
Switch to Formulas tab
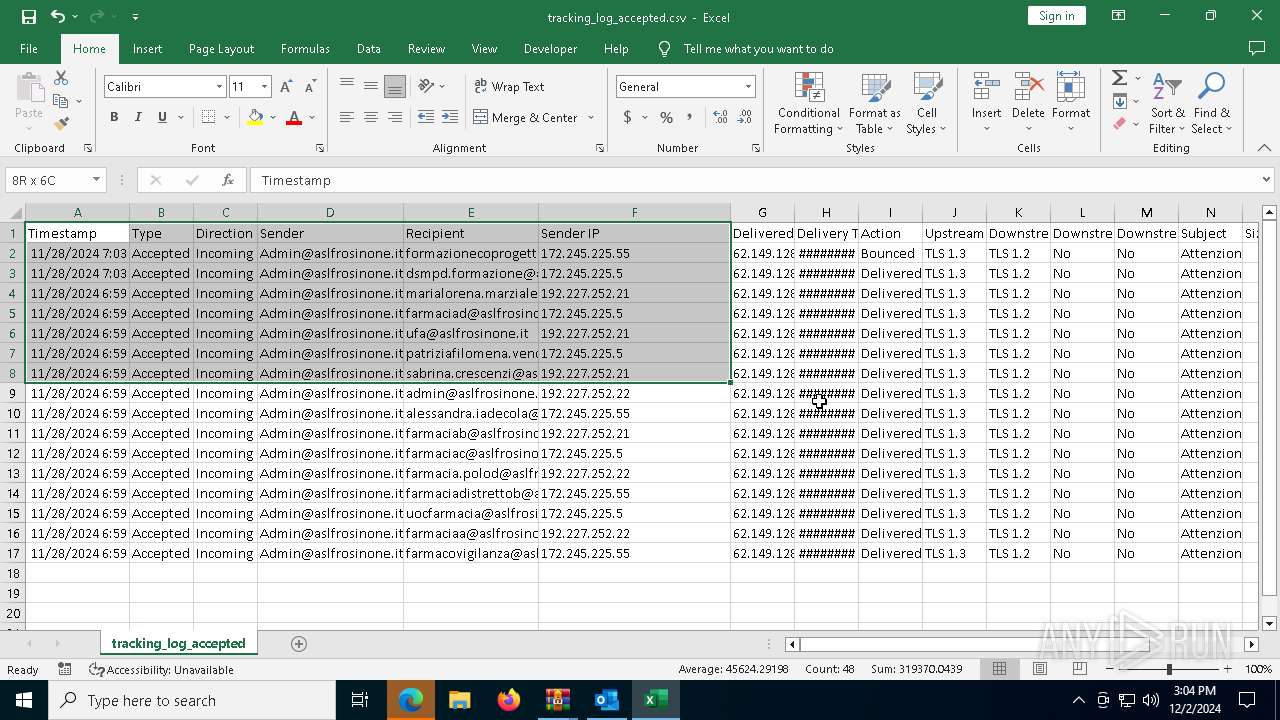click(x=305, y=49)
